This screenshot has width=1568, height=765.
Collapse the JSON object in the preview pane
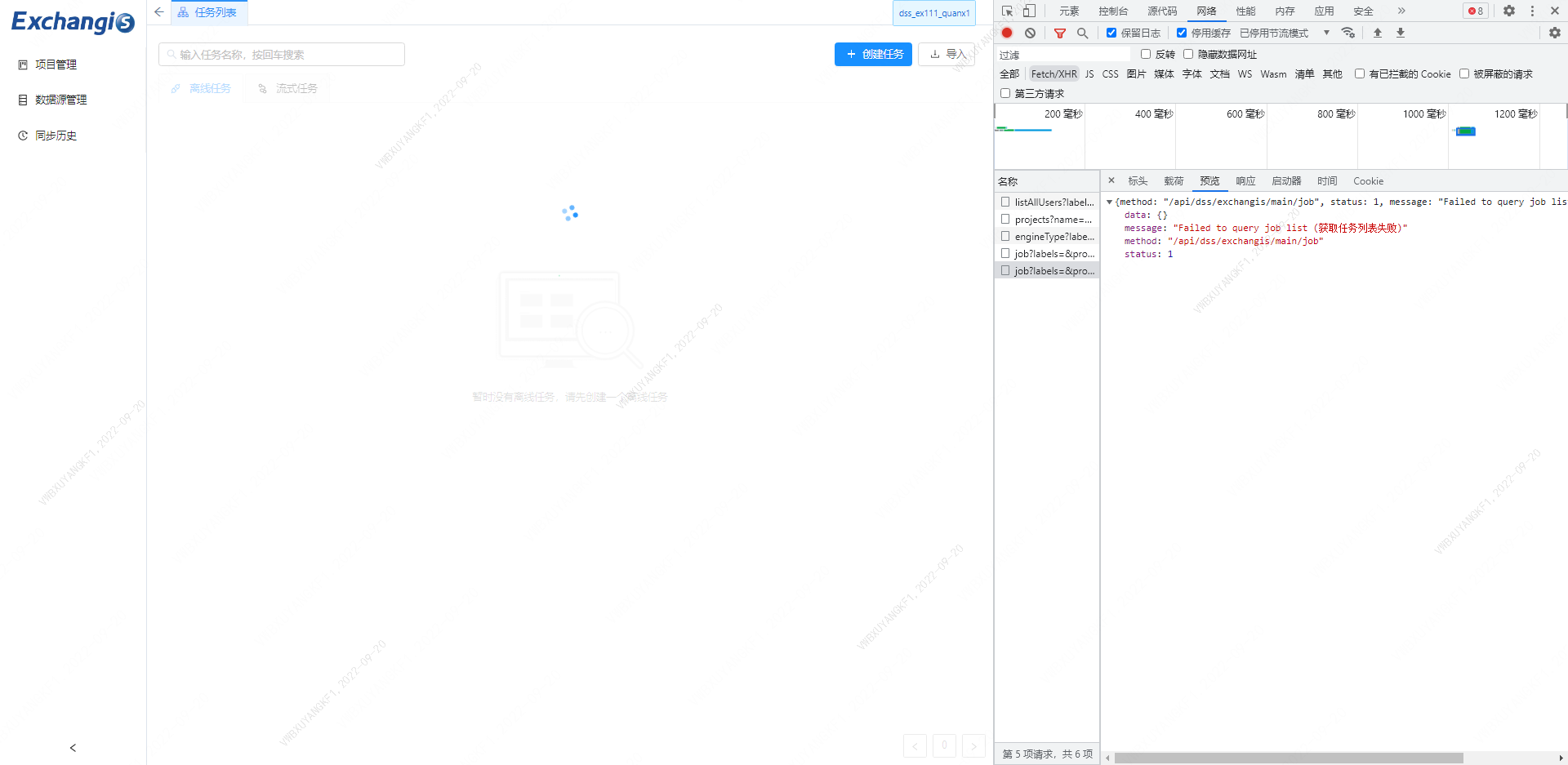1109,202
